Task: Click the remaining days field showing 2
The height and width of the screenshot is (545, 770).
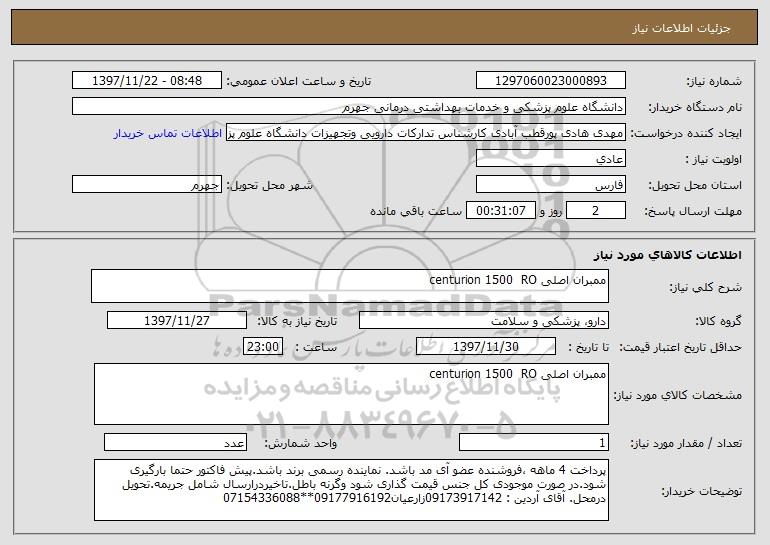Action: point(596,211)
